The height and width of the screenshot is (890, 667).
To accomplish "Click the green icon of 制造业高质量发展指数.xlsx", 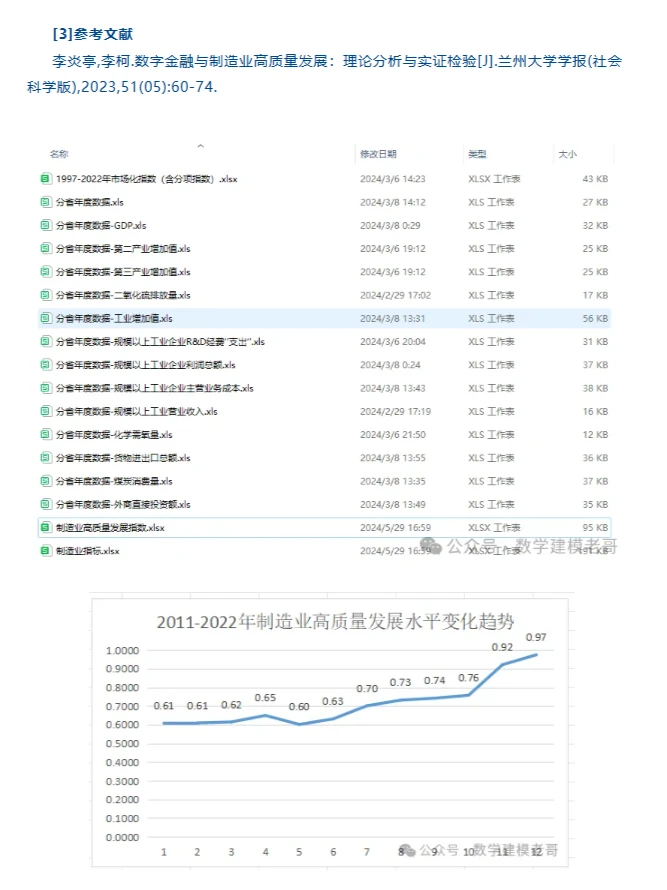I will pos(45,528).
